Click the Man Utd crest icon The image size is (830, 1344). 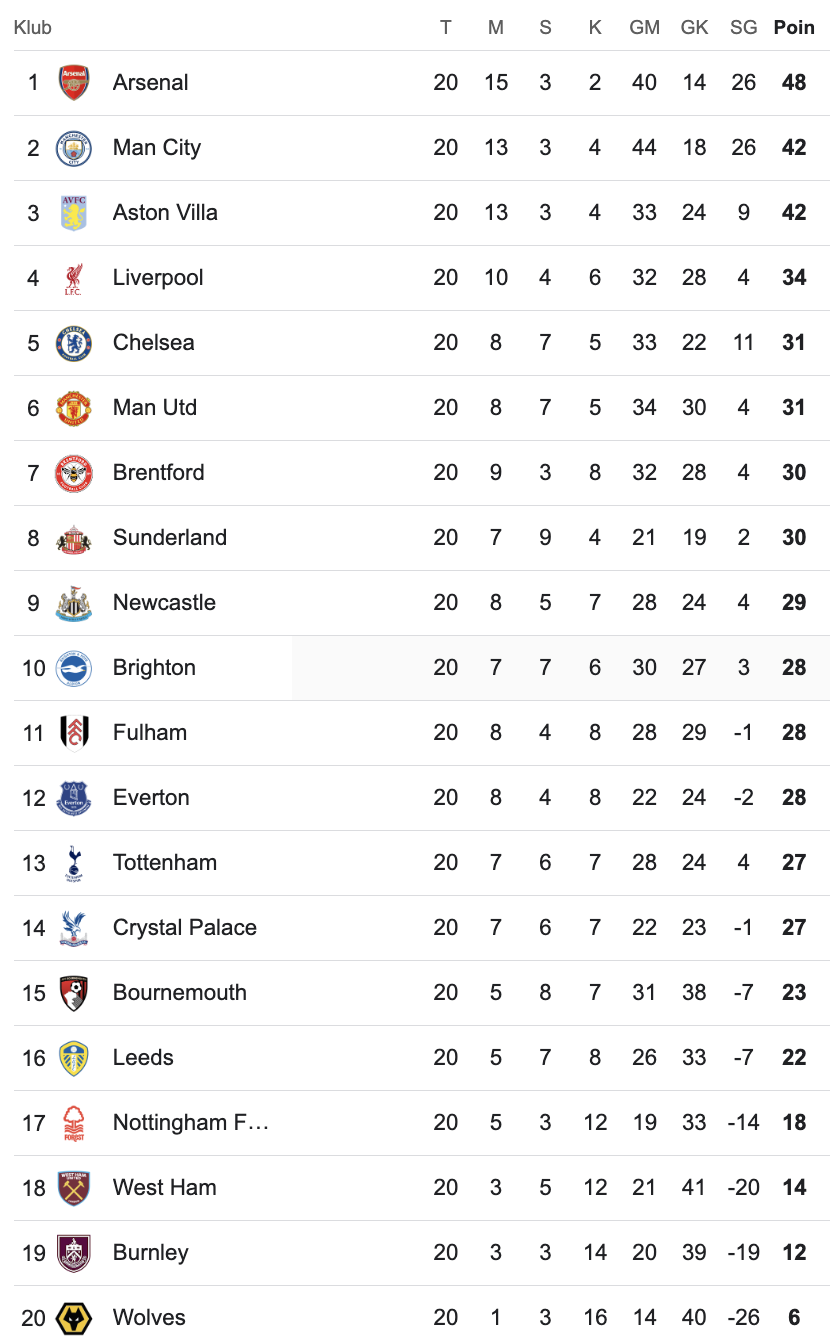coord(74,408)
